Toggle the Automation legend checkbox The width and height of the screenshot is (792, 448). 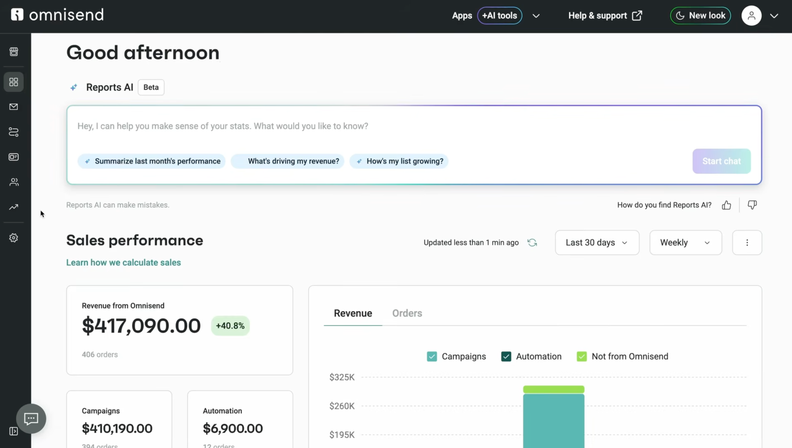point(506,357)
